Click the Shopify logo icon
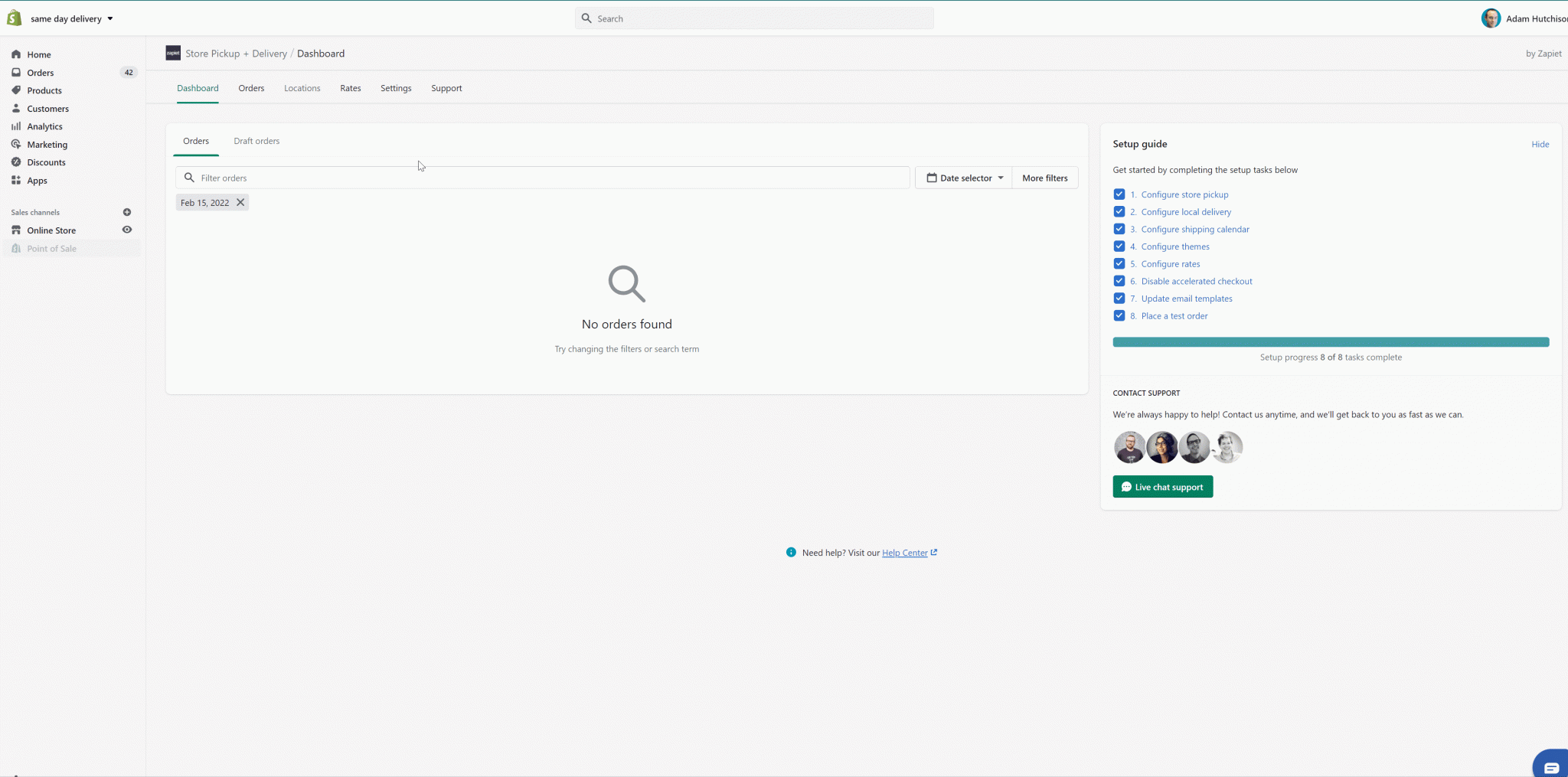 15,18
